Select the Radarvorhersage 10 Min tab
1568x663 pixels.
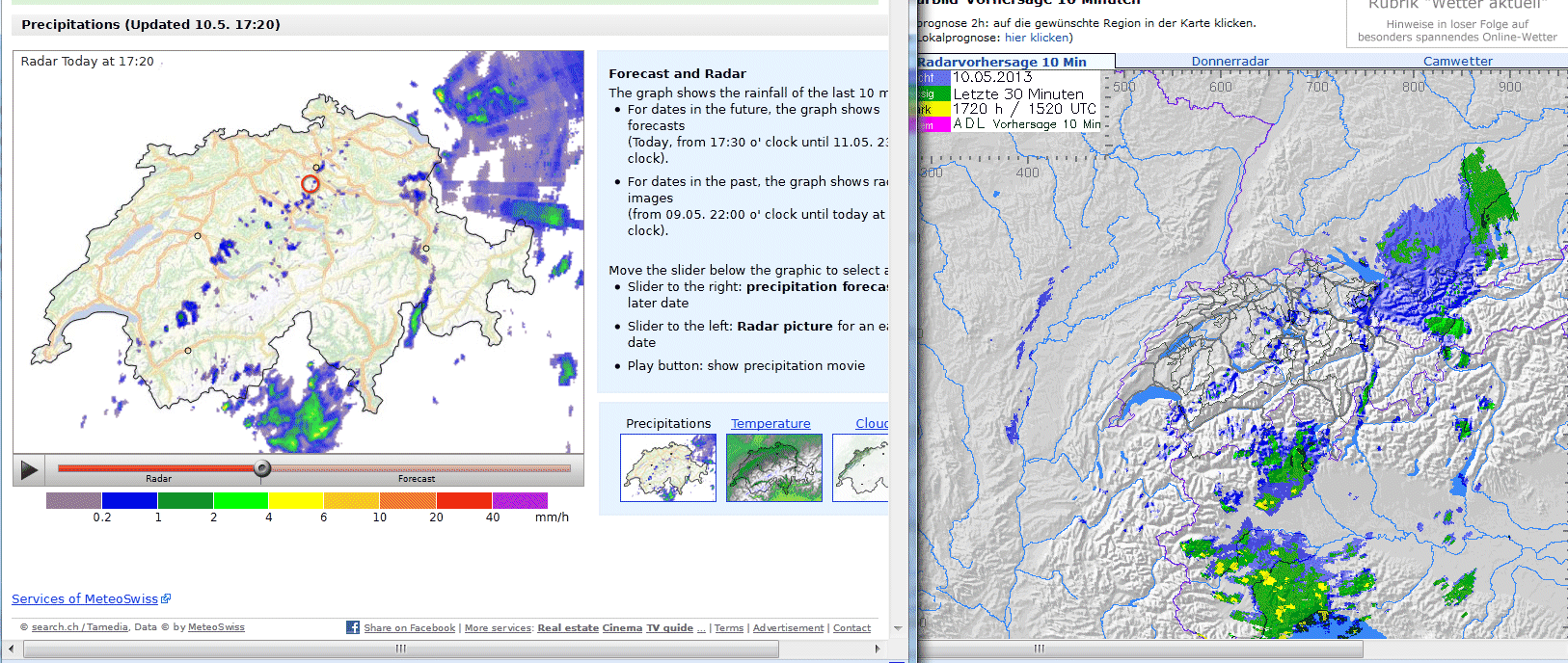click(1003, 62)
